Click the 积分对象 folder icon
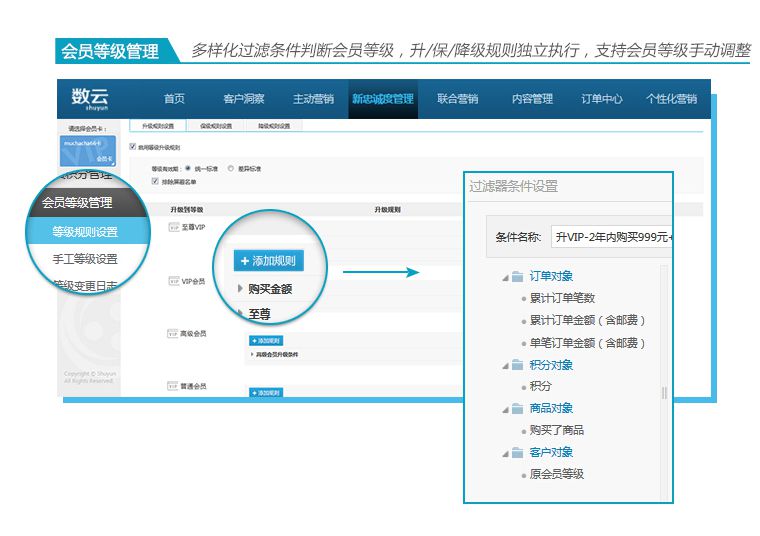This screenshot has height=536, width=760. click(517, 365)
